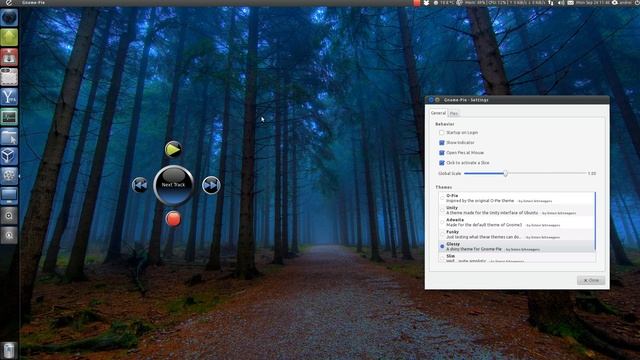Enable the Startup on Login checkbox
Image resolution: width=640 pixels, height=360 pixels.
point(441,133)
